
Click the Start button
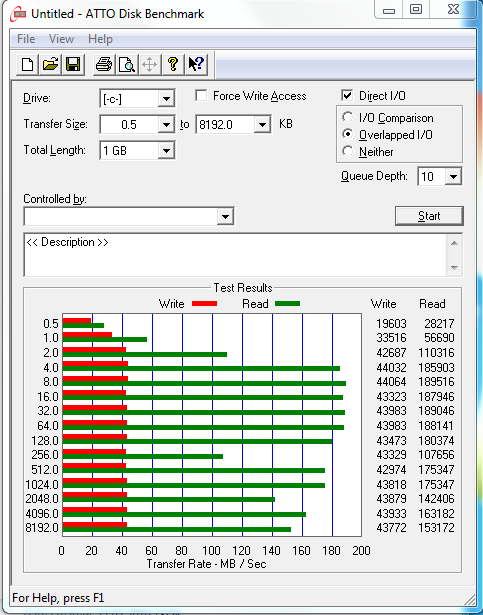point(429,216)
